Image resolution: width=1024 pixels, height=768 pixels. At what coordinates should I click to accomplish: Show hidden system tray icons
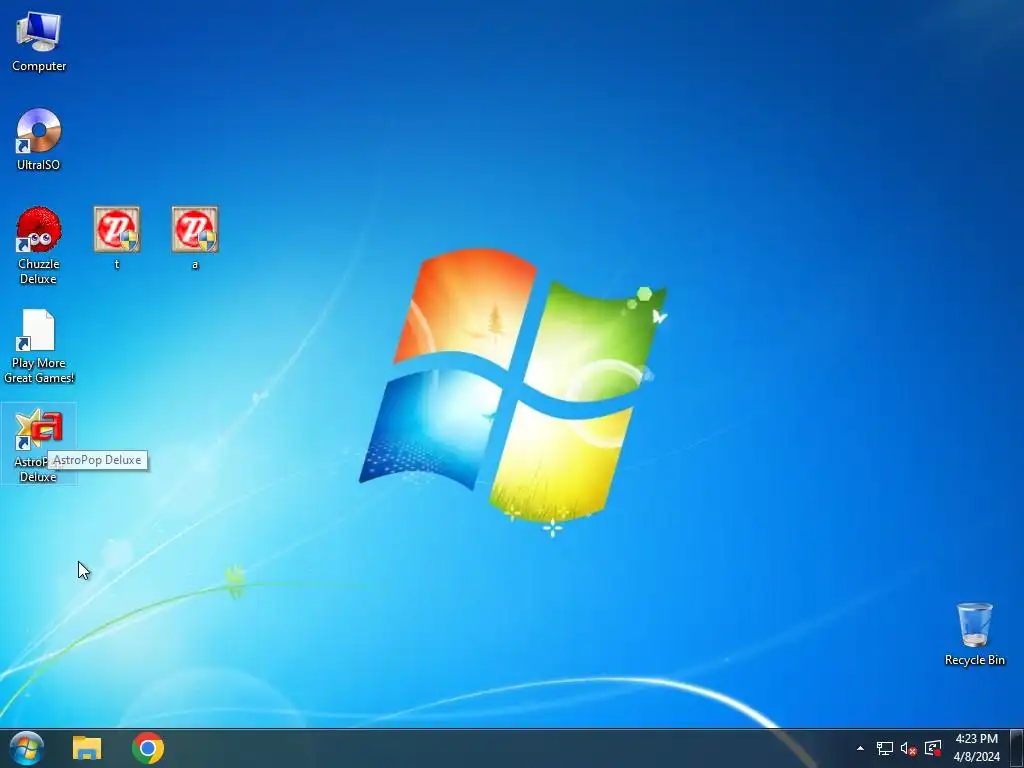(x=860, y=748)
